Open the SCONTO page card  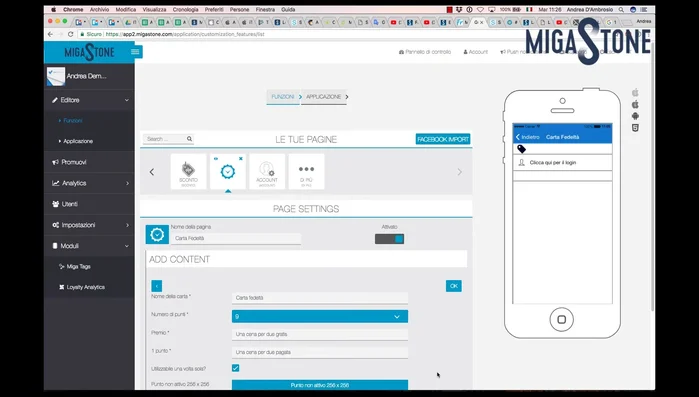click(x=188, y=172)
